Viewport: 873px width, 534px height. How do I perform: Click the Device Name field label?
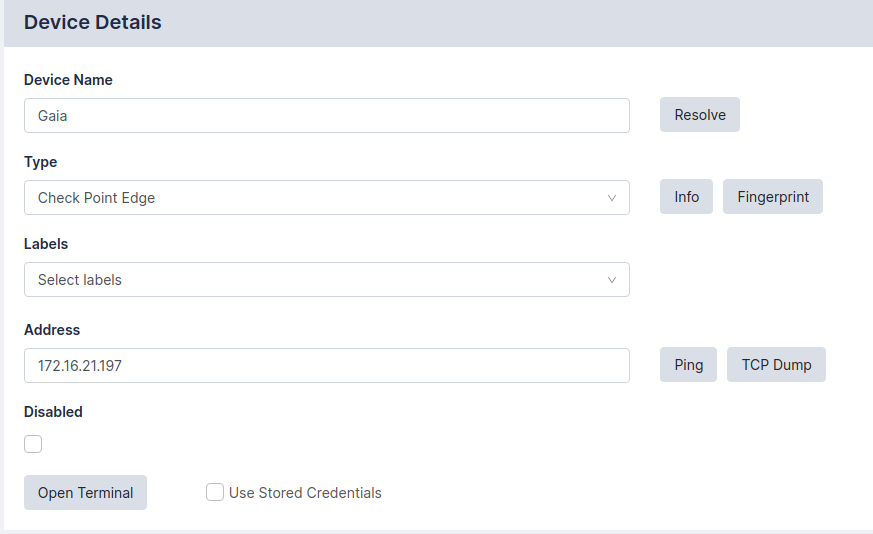[x=68, y=80]
